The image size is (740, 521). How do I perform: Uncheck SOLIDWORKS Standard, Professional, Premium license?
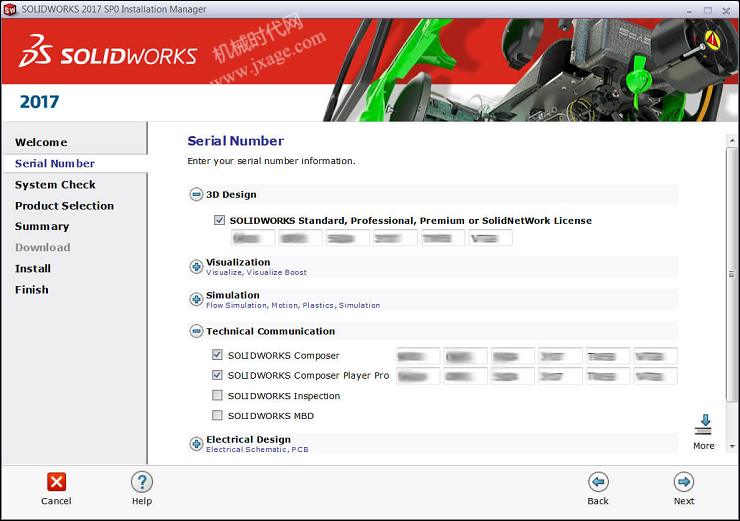point(219,220)
